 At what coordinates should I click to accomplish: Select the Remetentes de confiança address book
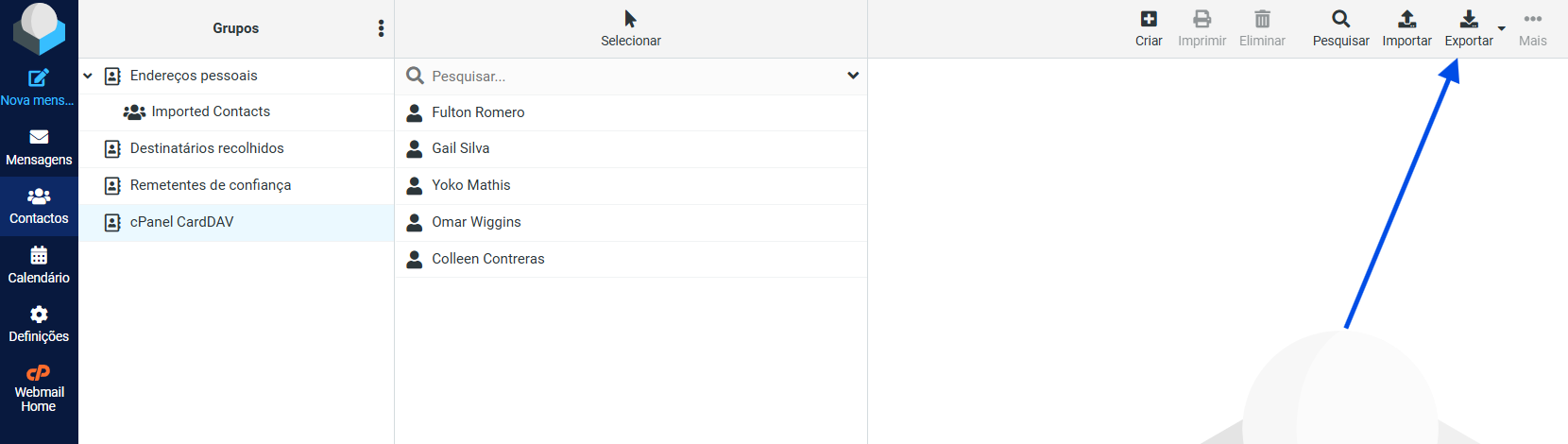tap(210, 185)
